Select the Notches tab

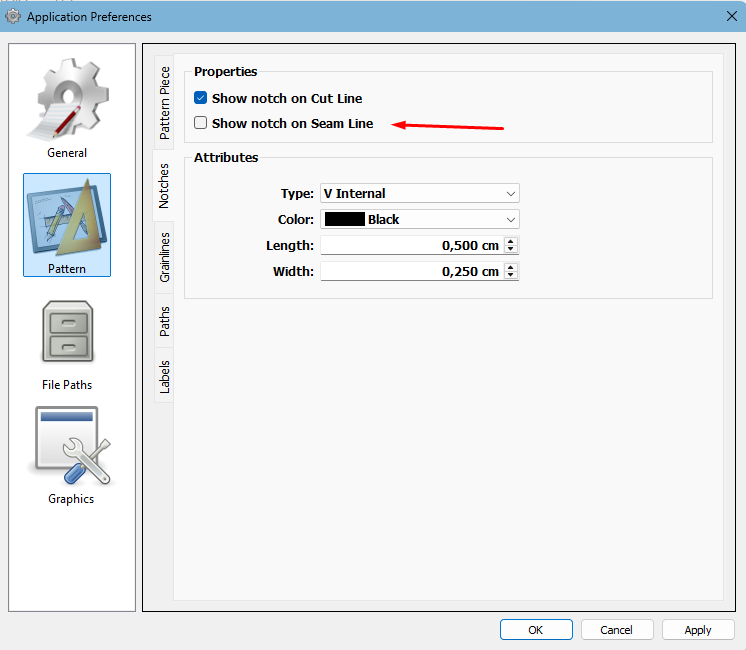[165, 186]
